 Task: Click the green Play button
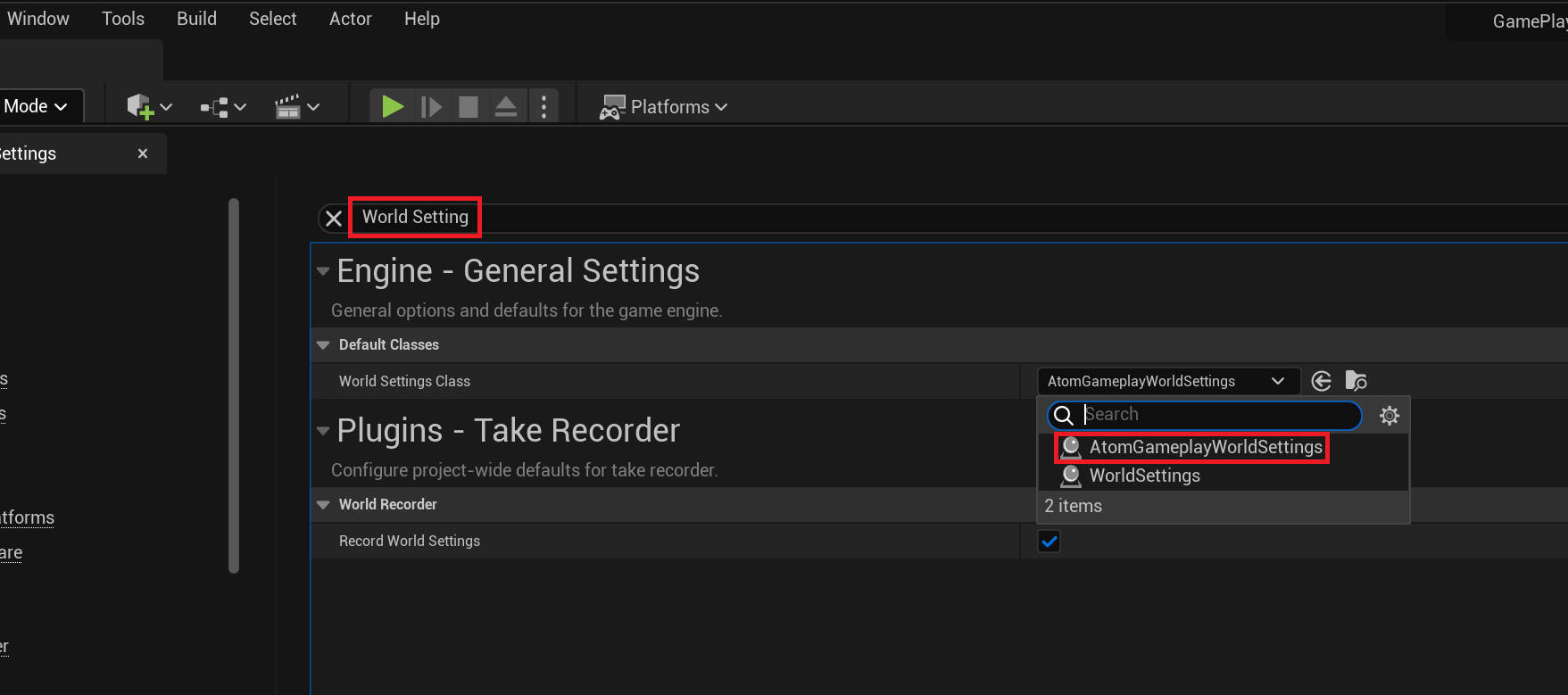392,107
